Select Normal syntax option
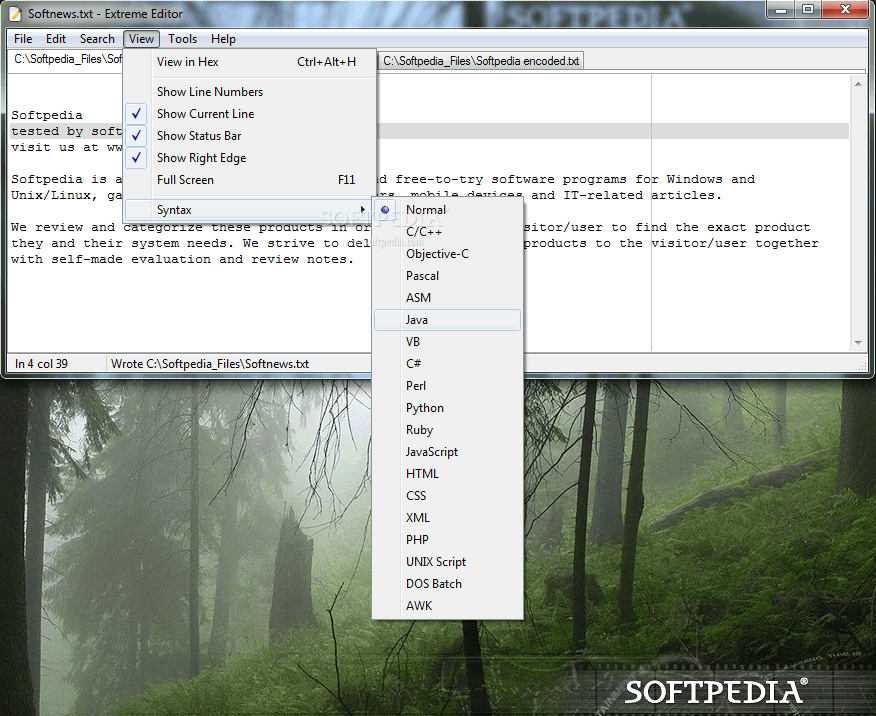This screenshot has width=876, height=716. [x=447, y=210]
